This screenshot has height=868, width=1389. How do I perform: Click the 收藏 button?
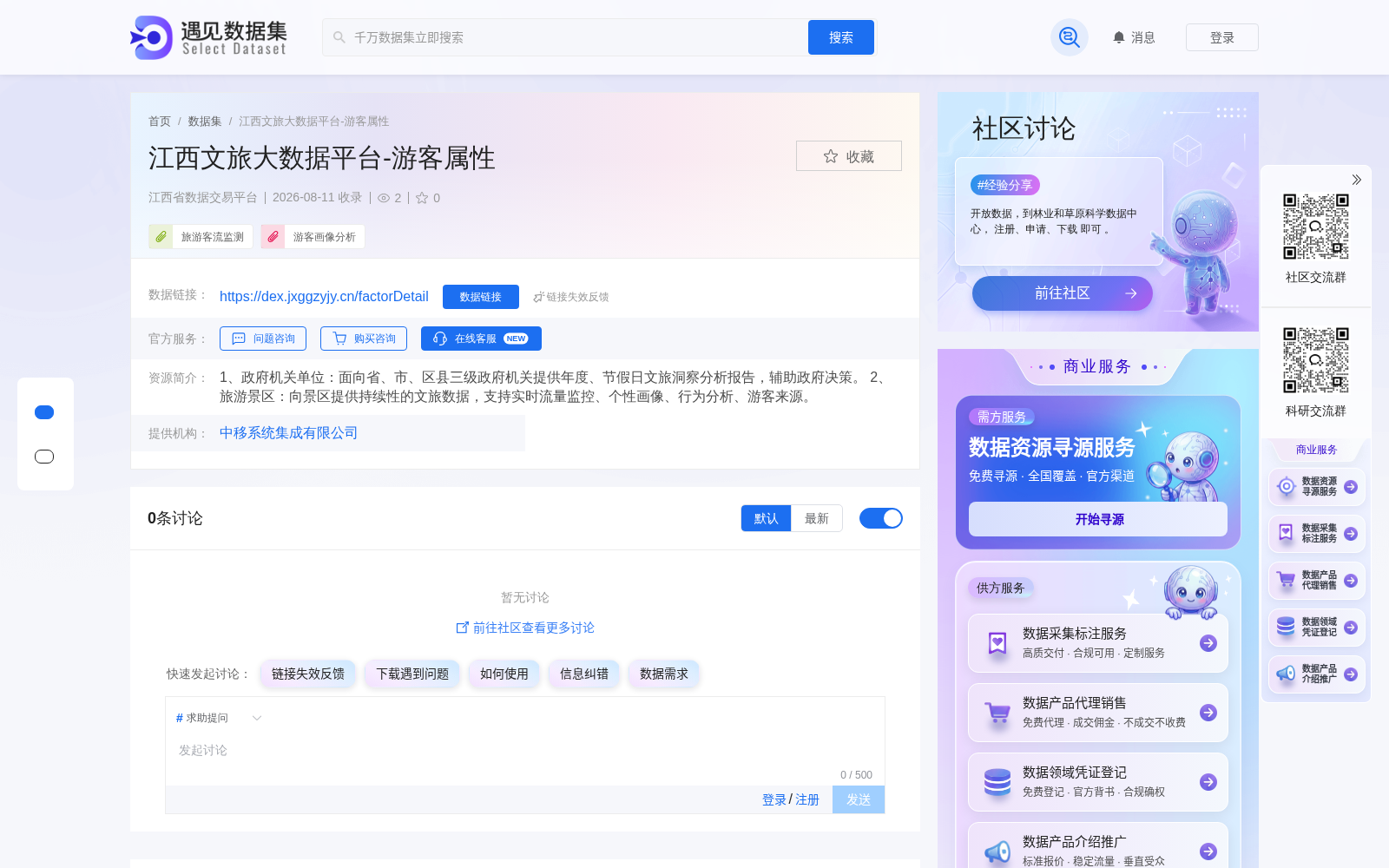tap(849, 156)
